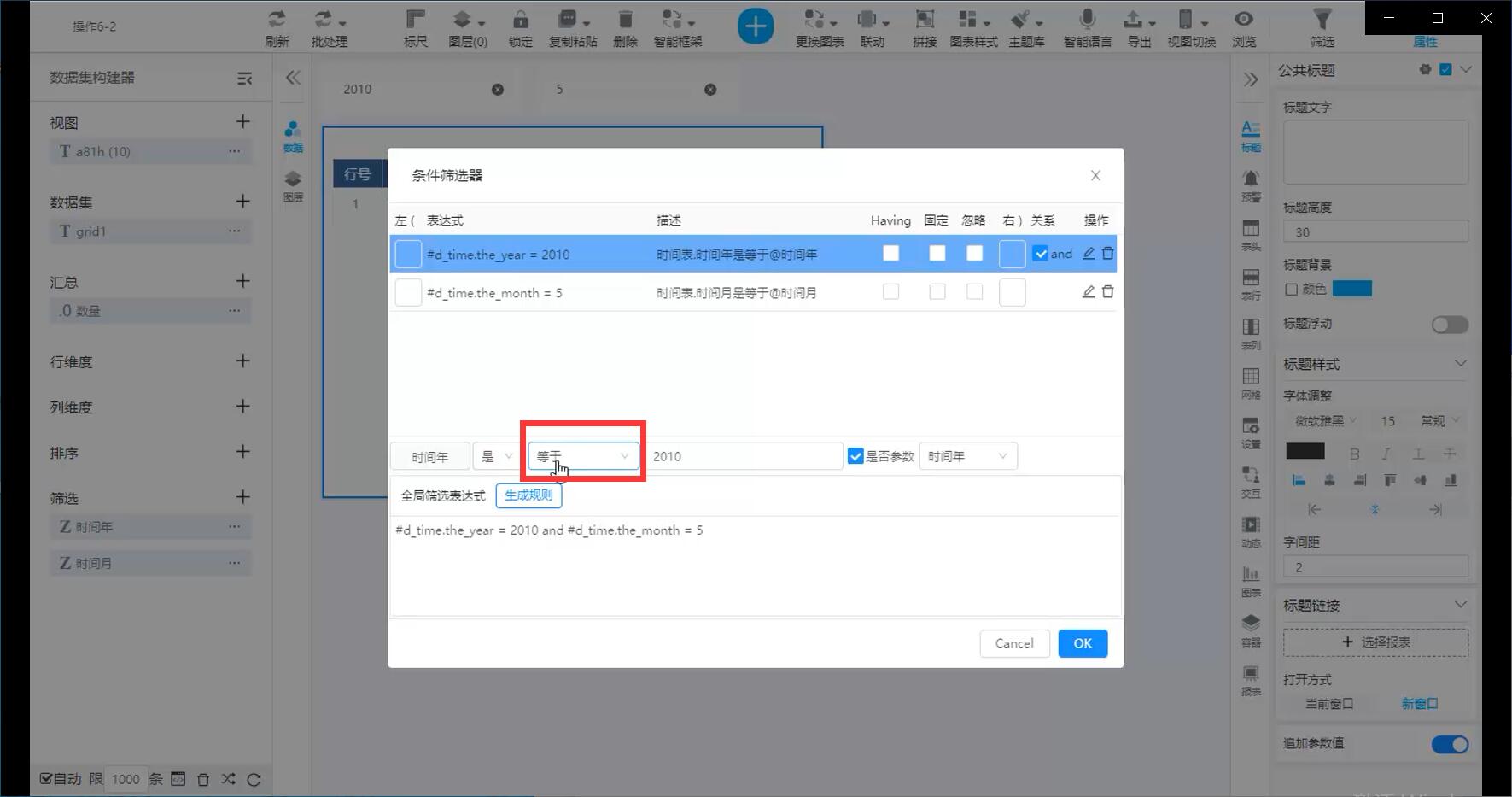Viewport: 1512px width, 797px height.
Task: Uncheck the 是否参数 checkbox
Action: [855, 456]
